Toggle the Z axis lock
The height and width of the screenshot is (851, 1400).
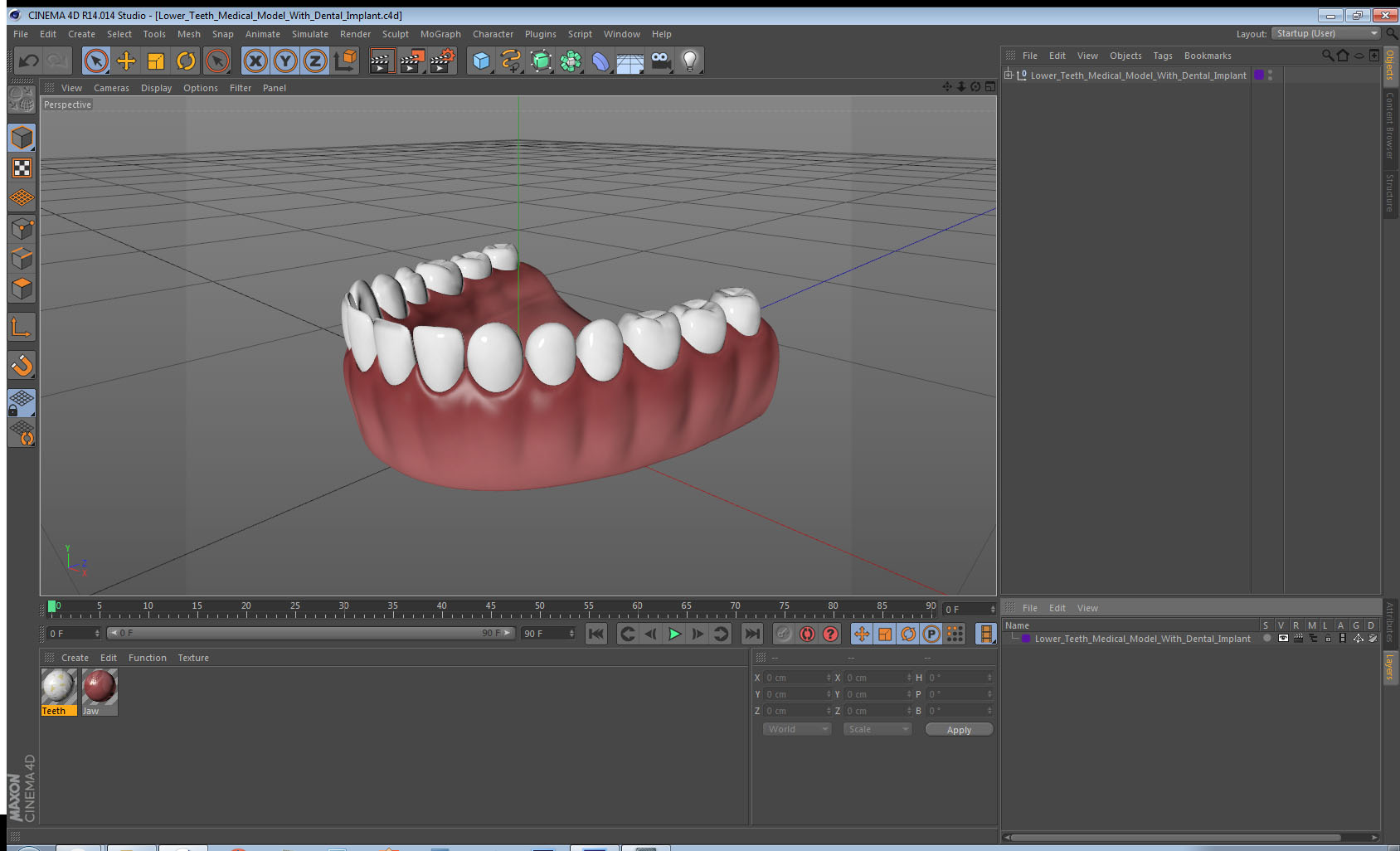coord(315,61)
